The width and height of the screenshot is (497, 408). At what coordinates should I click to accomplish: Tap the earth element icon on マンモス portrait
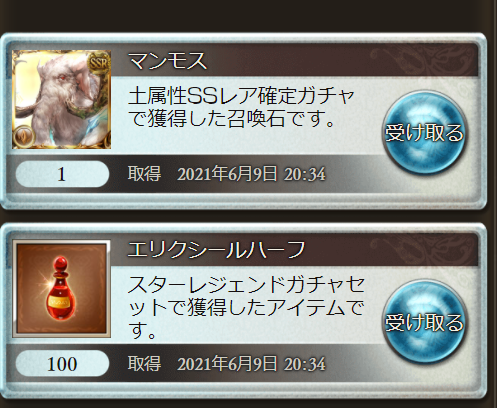(24, 136)
